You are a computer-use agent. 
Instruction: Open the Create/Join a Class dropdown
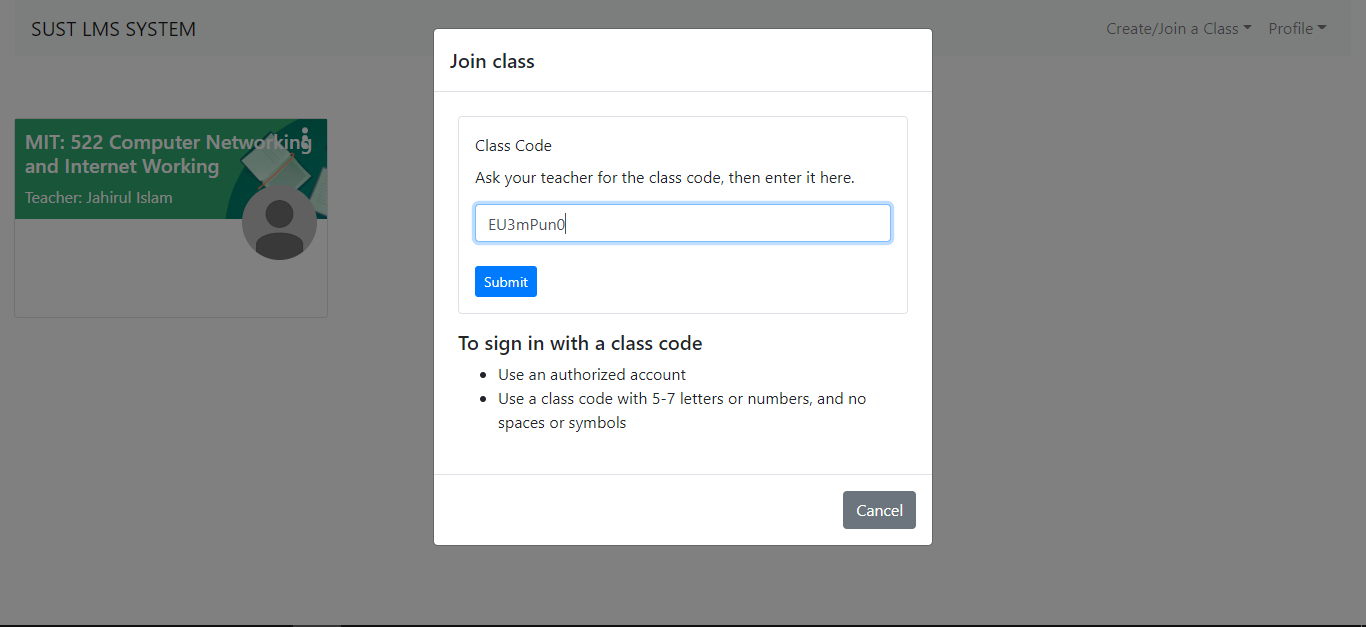point(1179,29)
